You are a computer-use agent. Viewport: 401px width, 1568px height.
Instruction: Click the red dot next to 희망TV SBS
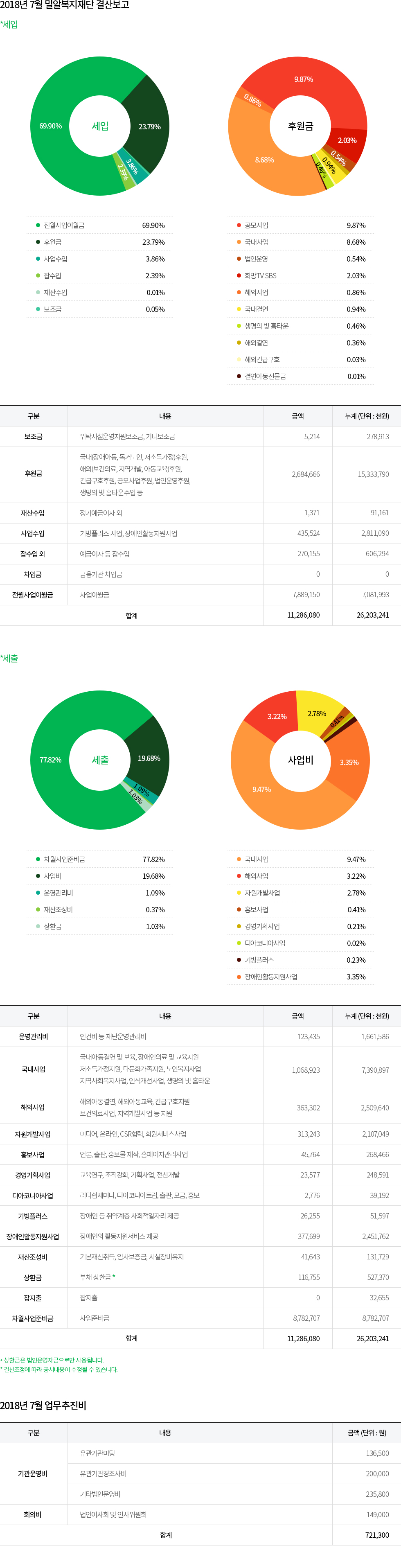(x=239, y=276)
